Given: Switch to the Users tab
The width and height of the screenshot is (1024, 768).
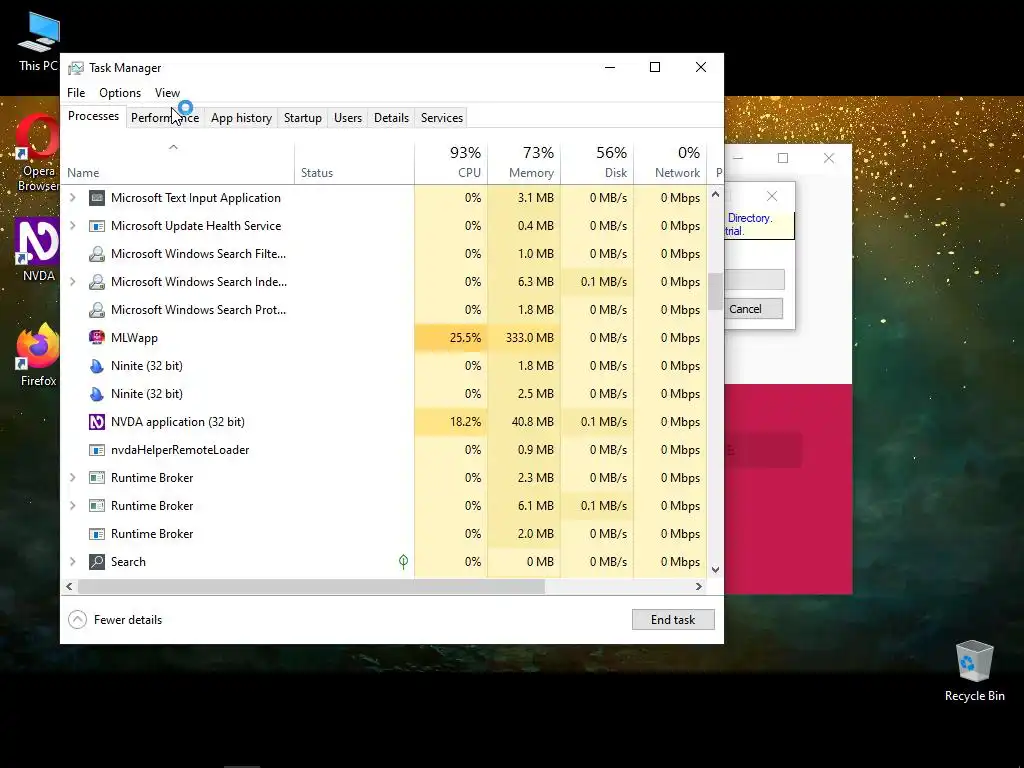Looking at the screenshot, I should (x=347, y=118).
